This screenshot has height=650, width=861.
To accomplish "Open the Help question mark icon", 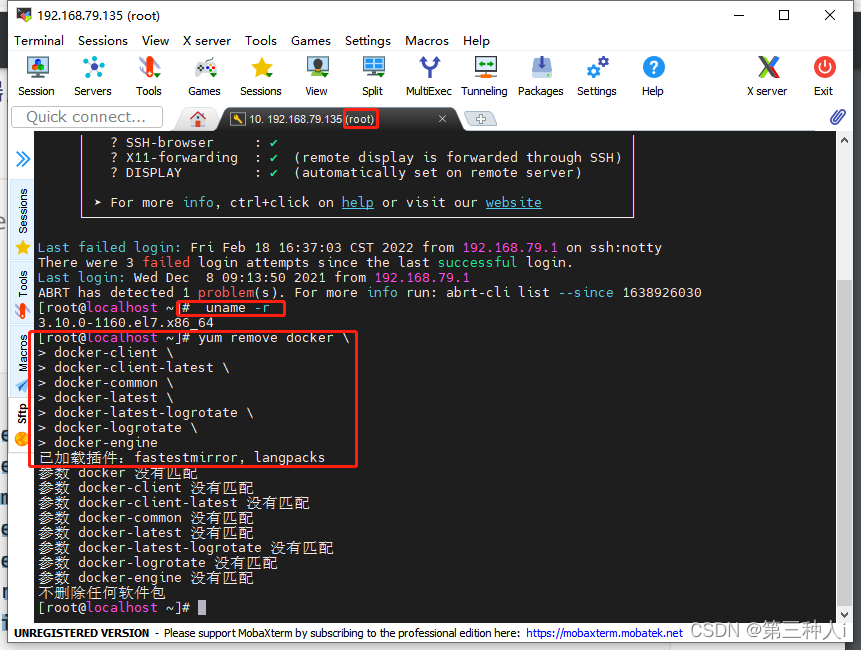I will tap(653, 76).
